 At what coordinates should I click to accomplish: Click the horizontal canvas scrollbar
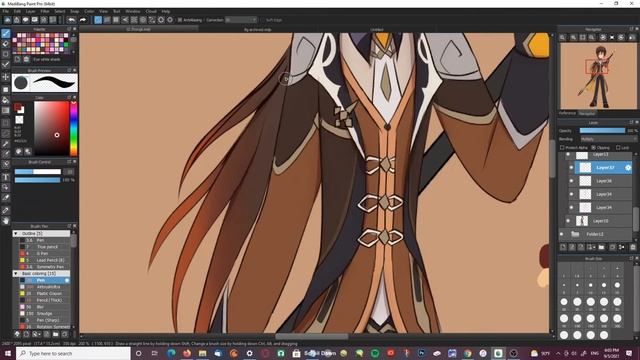(312, 336)
